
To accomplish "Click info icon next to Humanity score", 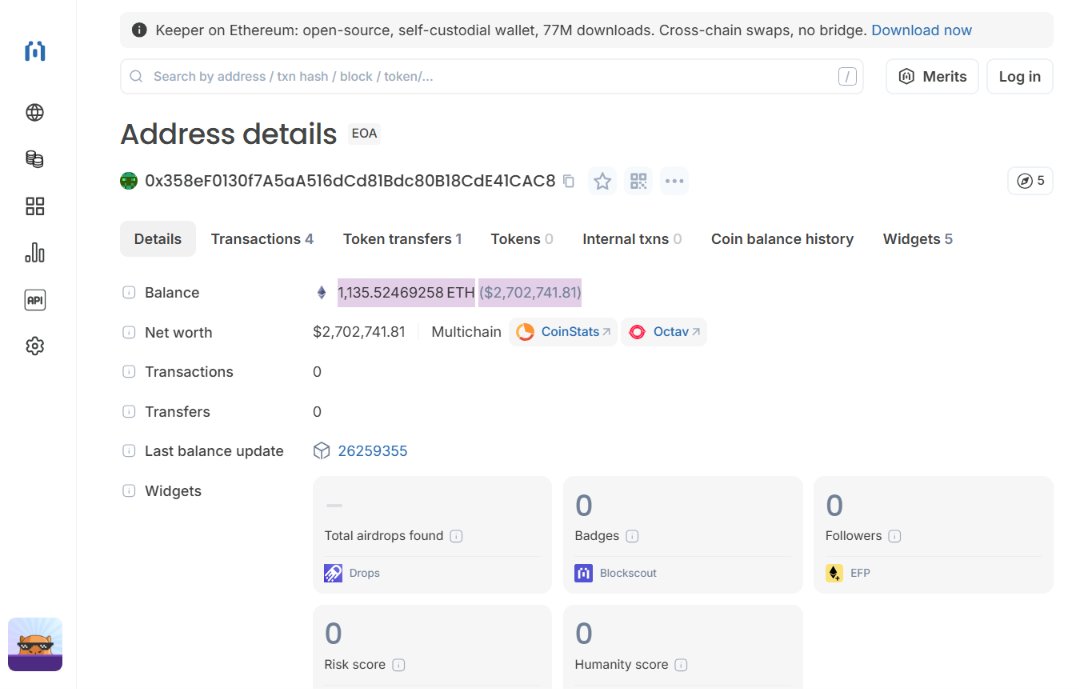I will coord(681,665).
